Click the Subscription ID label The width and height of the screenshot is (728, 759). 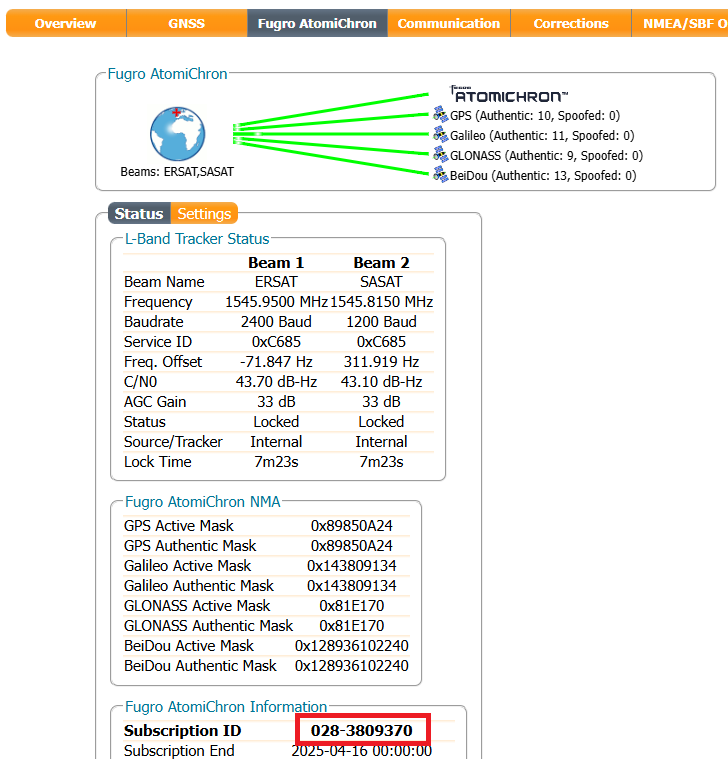(x=182, y=730)
